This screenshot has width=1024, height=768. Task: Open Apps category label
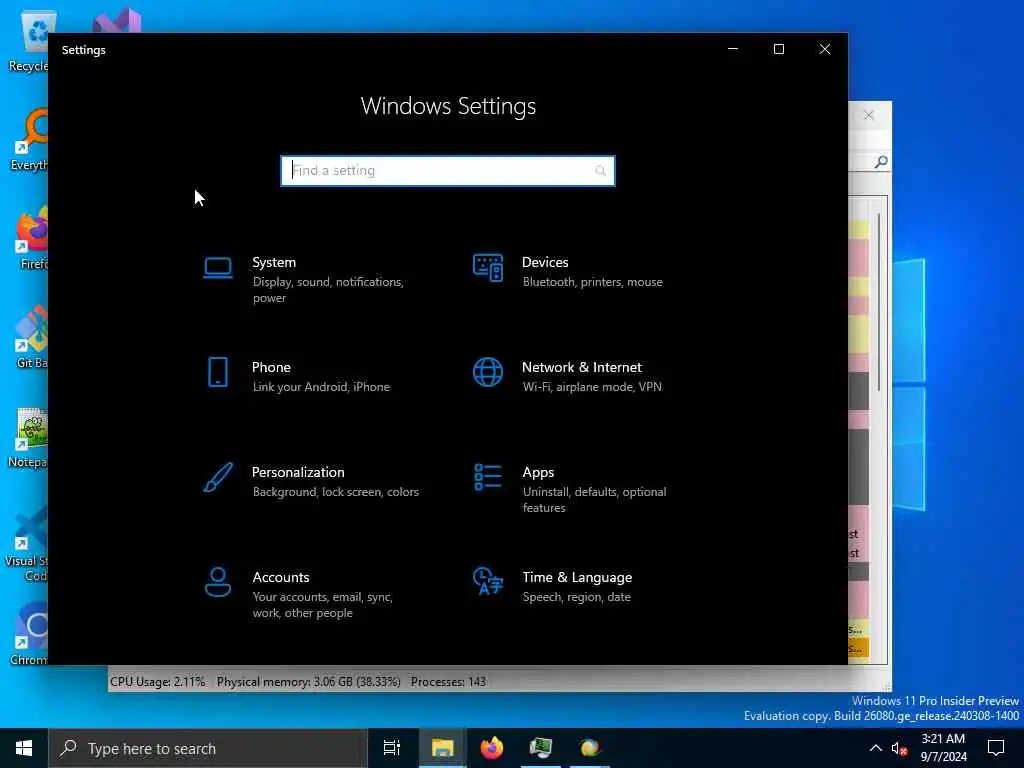tap(537, 472)
